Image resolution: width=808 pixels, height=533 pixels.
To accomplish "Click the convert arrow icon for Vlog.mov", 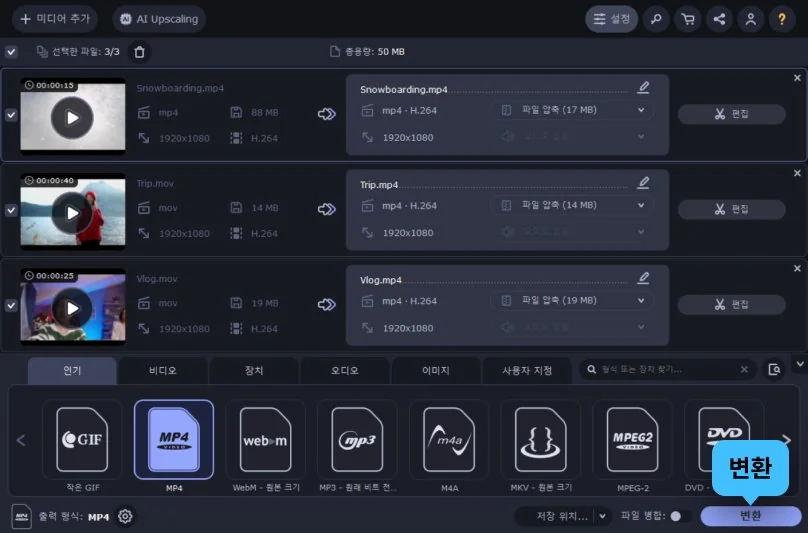I will [x=327, y=305].
